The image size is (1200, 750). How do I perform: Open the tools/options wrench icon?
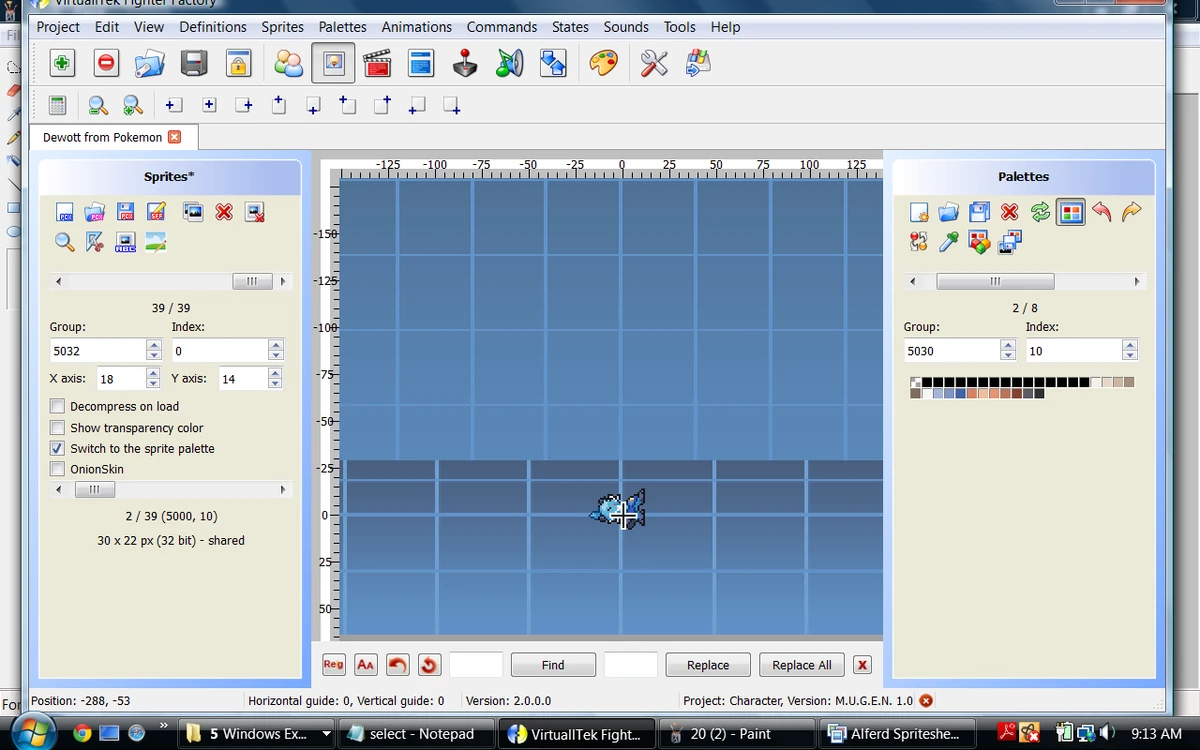652,63
